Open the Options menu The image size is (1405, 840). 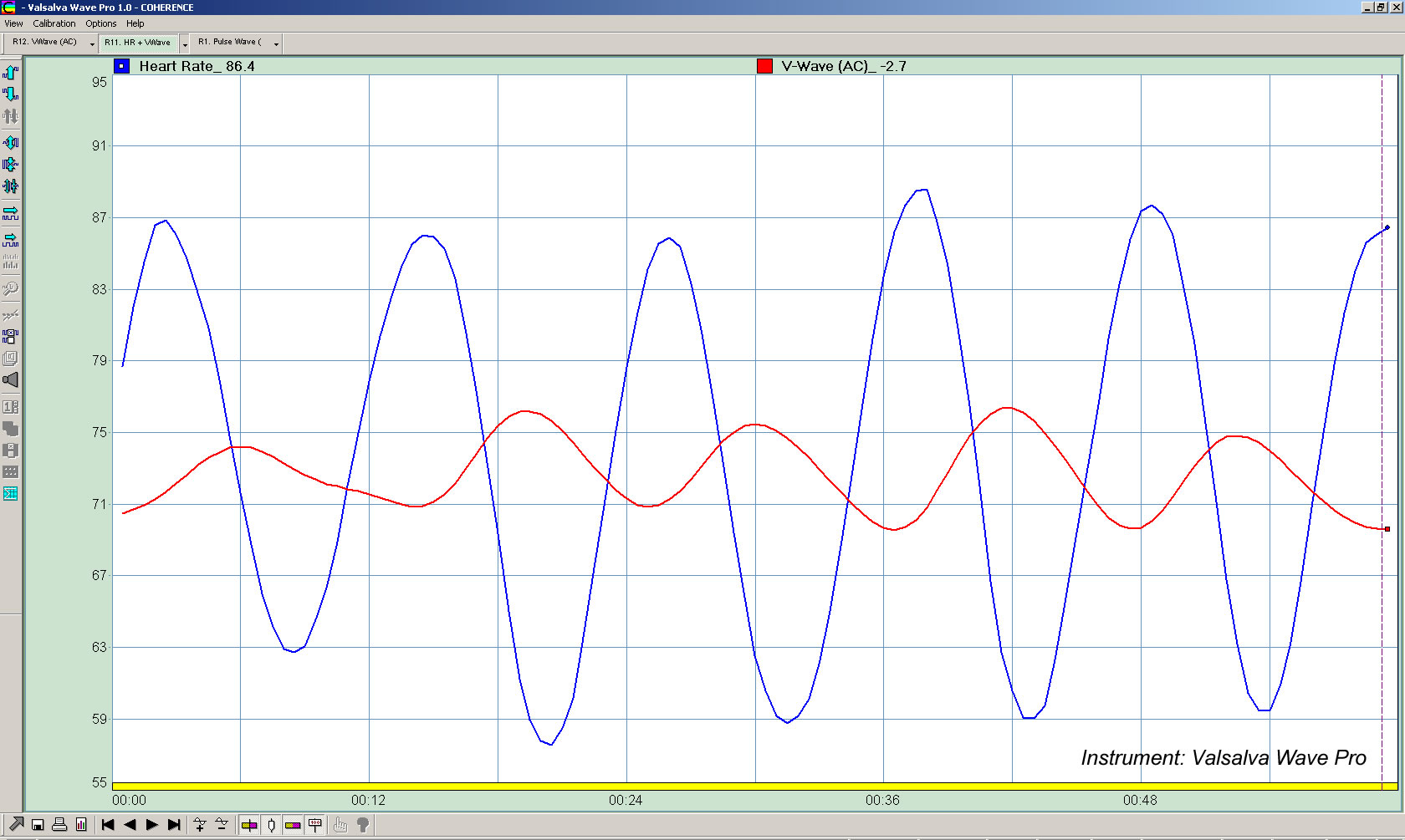101,23
